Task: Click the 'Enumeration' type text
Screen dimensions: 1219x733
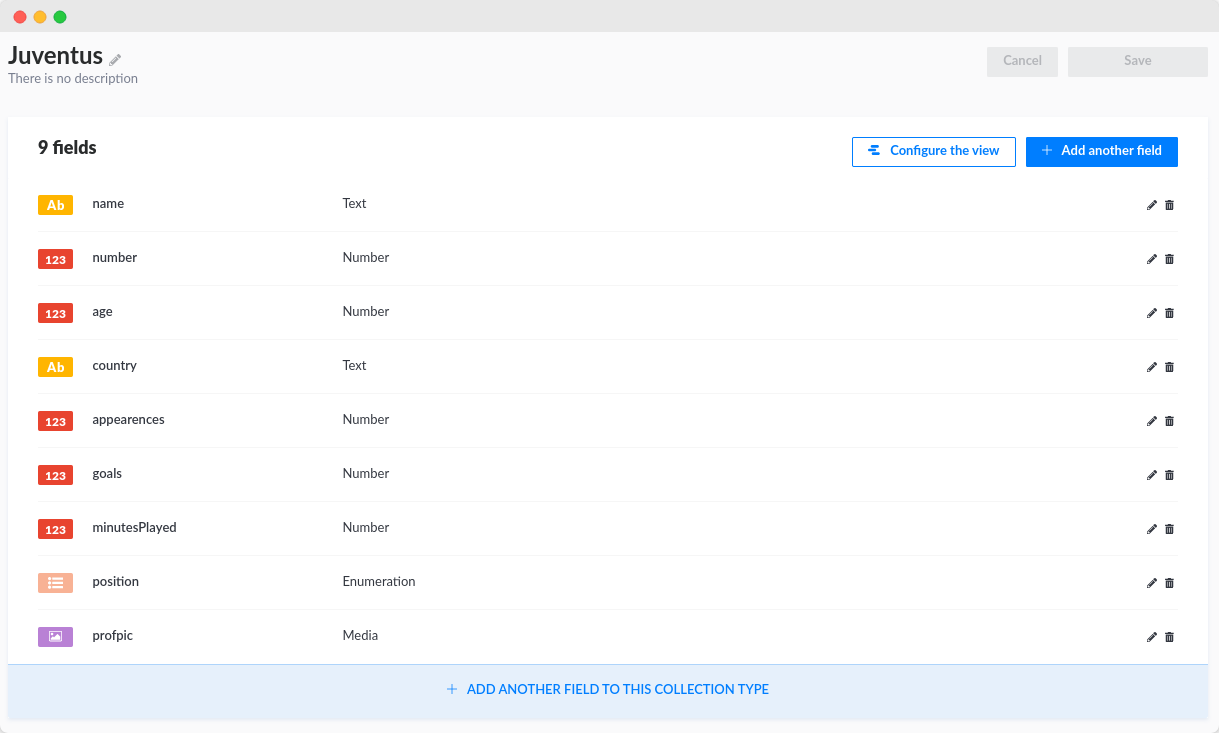Action: coord(379,582)
